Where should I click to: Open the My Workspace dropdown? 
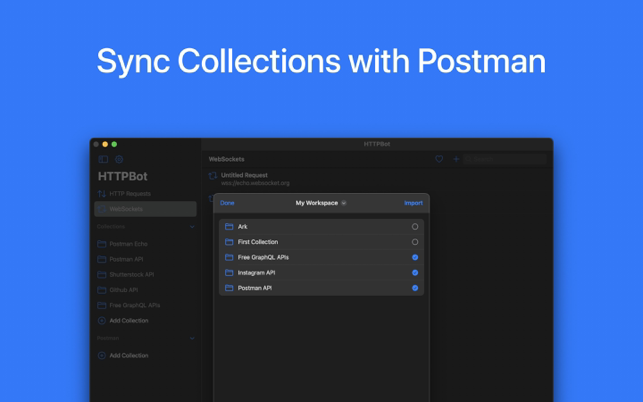point(321,203)
